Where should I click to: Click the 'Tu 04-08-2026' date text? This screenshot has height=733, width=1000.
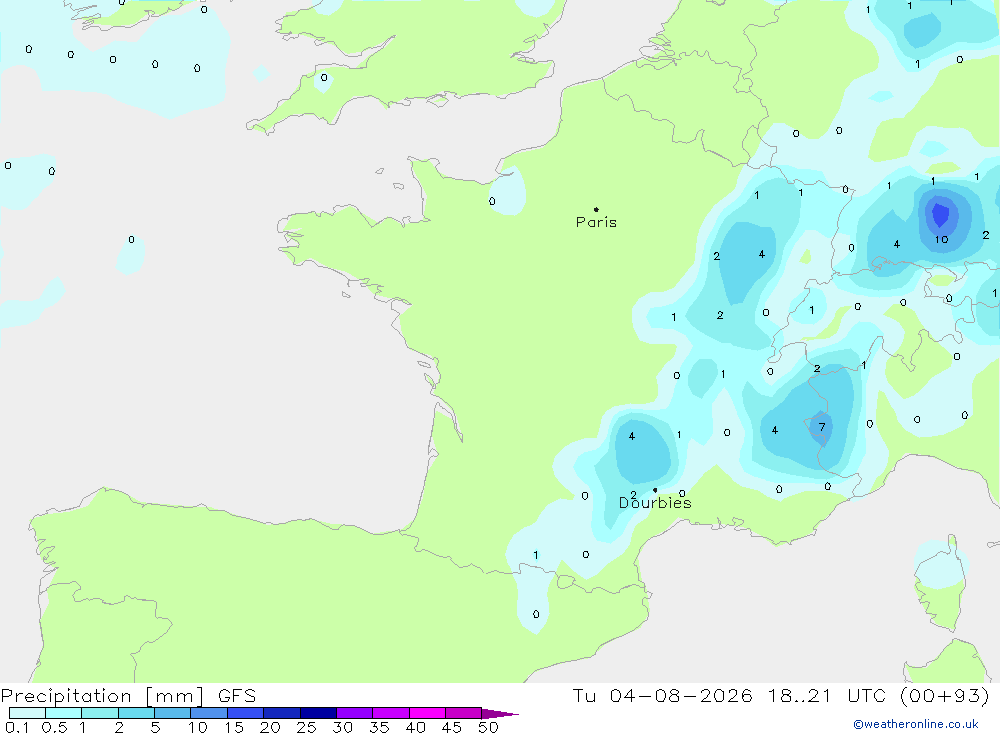pyautogui.click(x=662, y=696)
